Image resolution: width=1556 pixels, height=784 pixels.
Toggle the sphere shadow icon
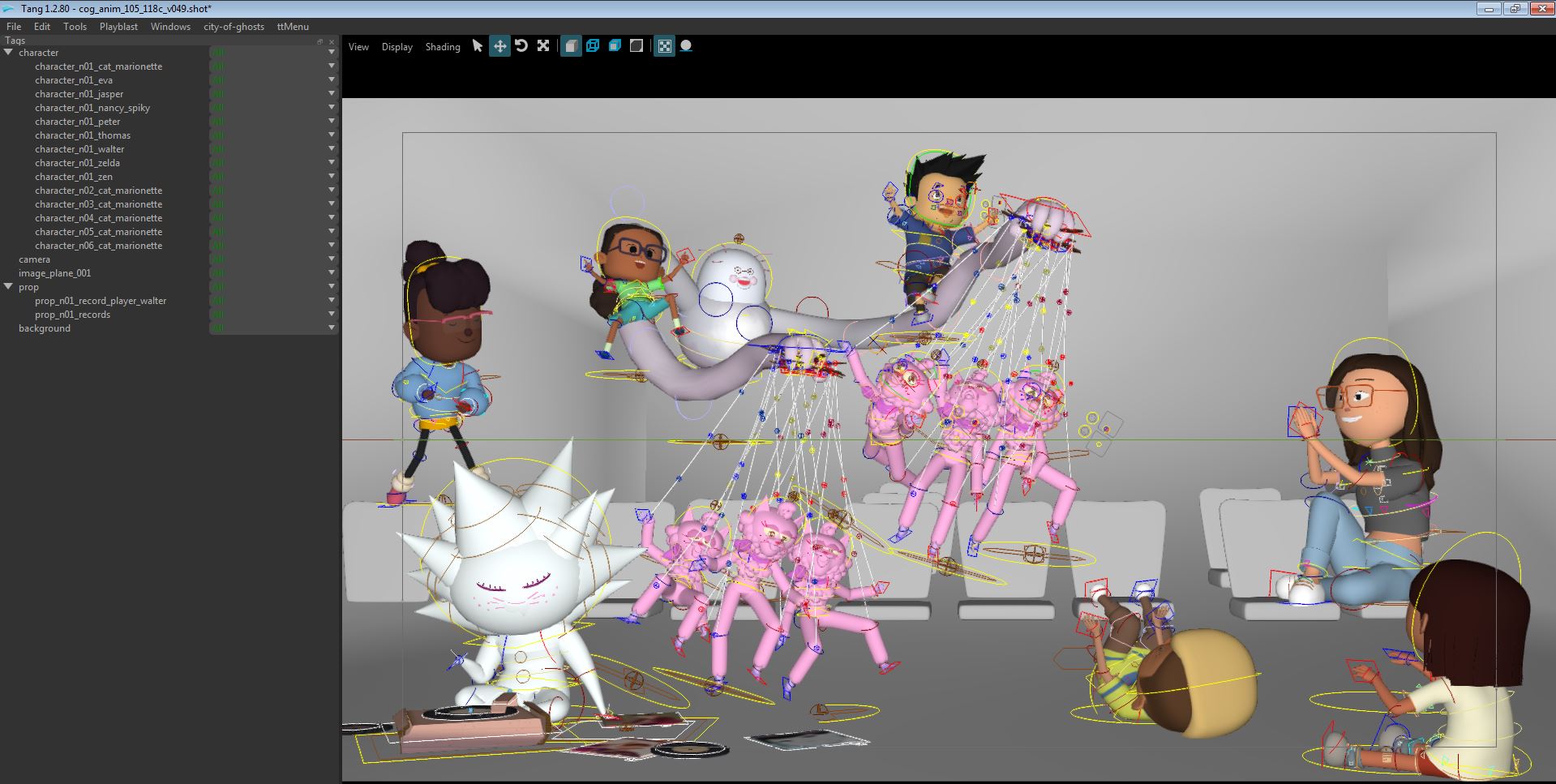[686, 46]
